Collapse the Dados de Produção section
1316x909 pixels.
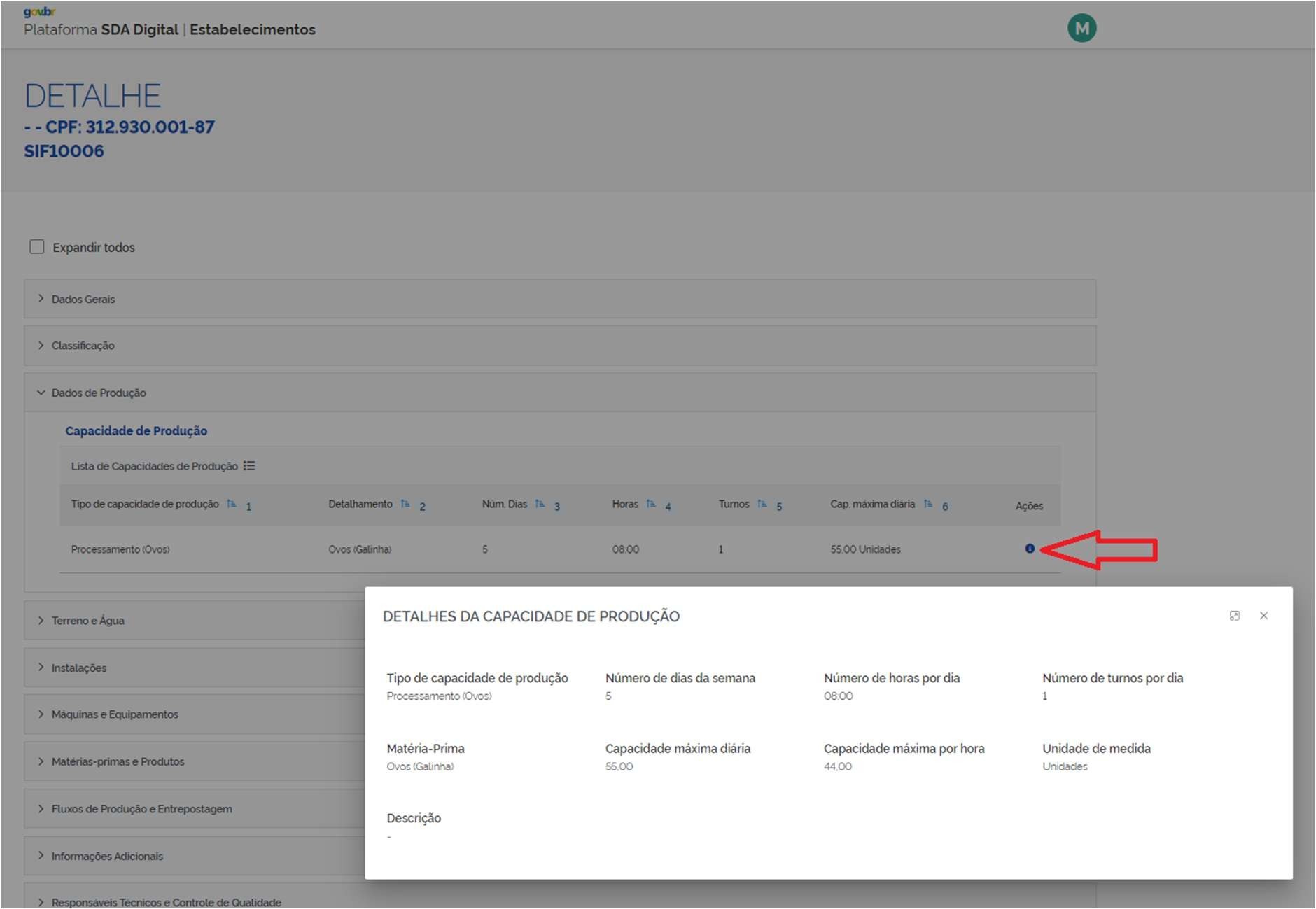click(98, 393)
